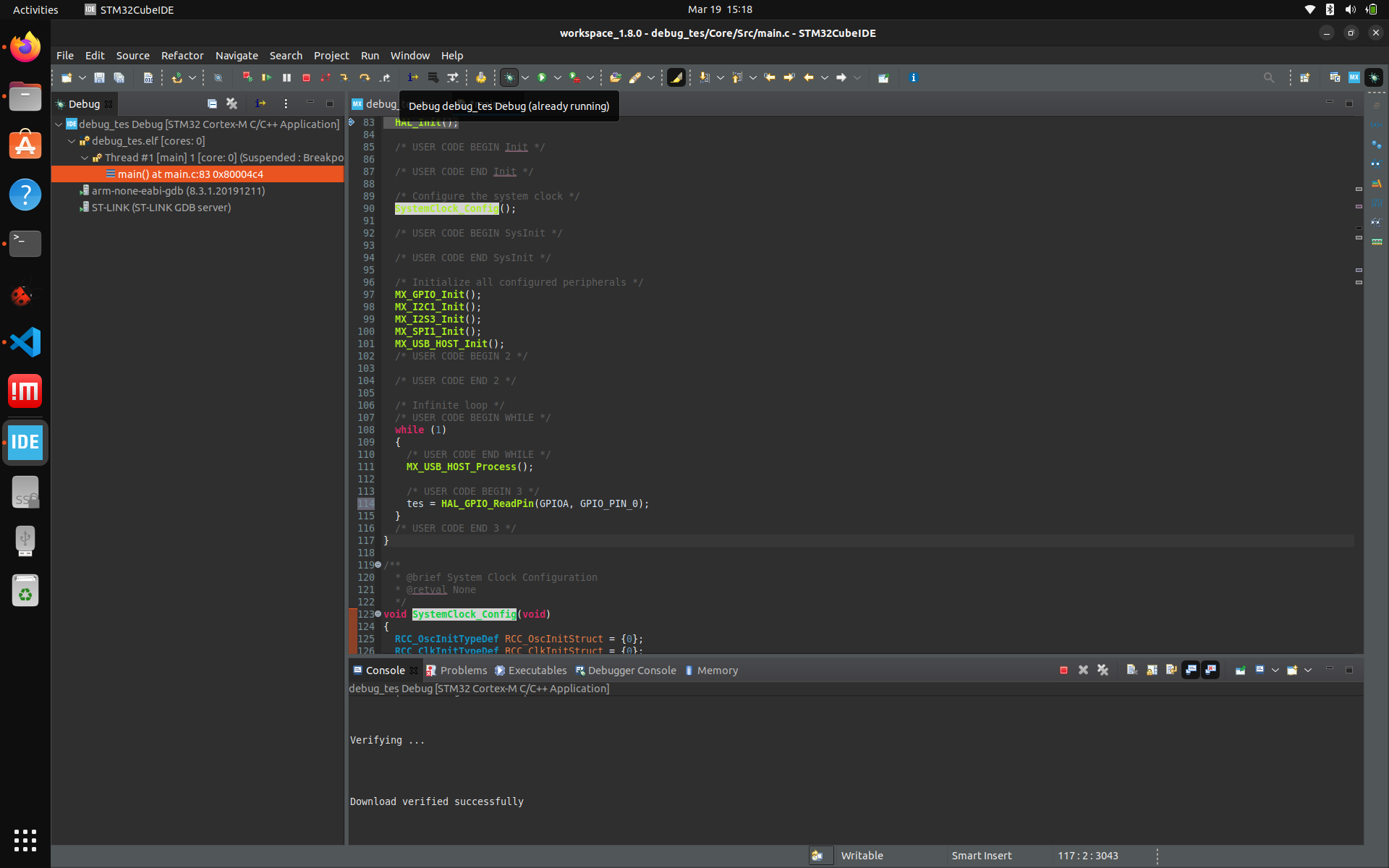Click Forward navigation white arrow icon
The width and height of the screenshot is (1389, 868).
[x=841, y=77]
